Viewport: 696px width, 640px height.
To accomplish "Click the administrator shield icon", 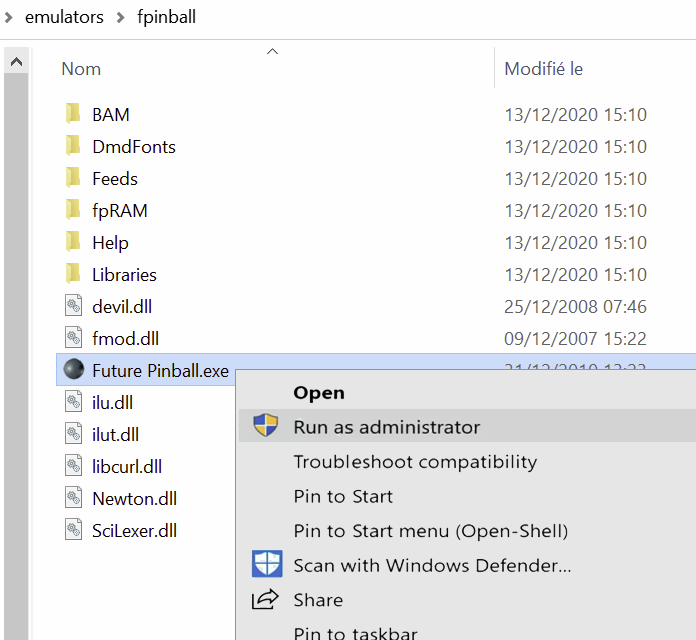I will point(266,427).
